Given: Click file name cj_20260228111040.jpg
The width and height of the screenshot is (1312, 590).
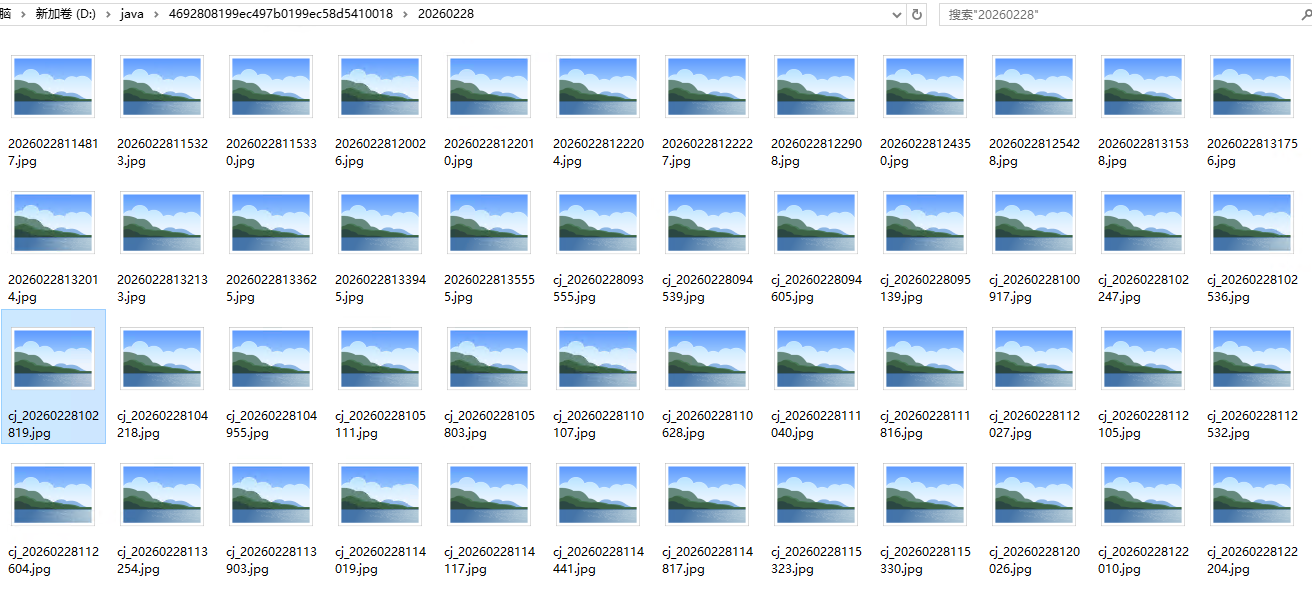Looking at the screenshot, I should [816, 424].
